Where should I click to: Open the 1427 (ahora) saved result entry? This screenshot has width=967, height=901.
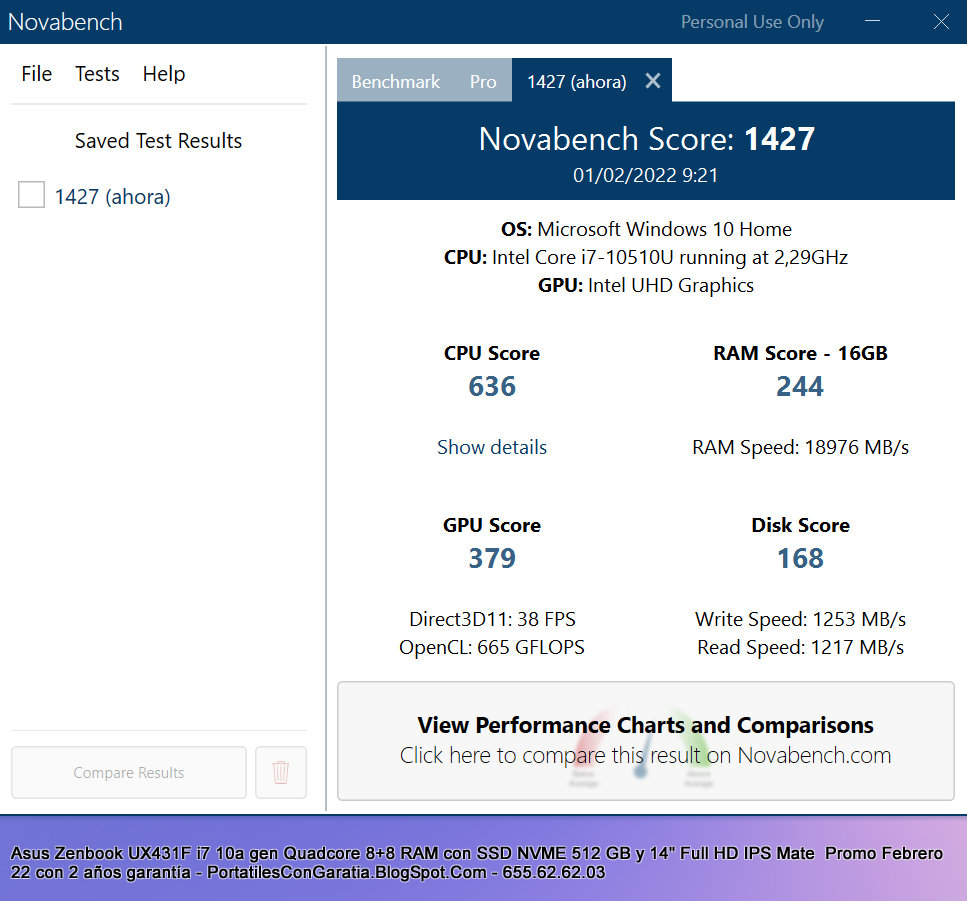point(112,197)
